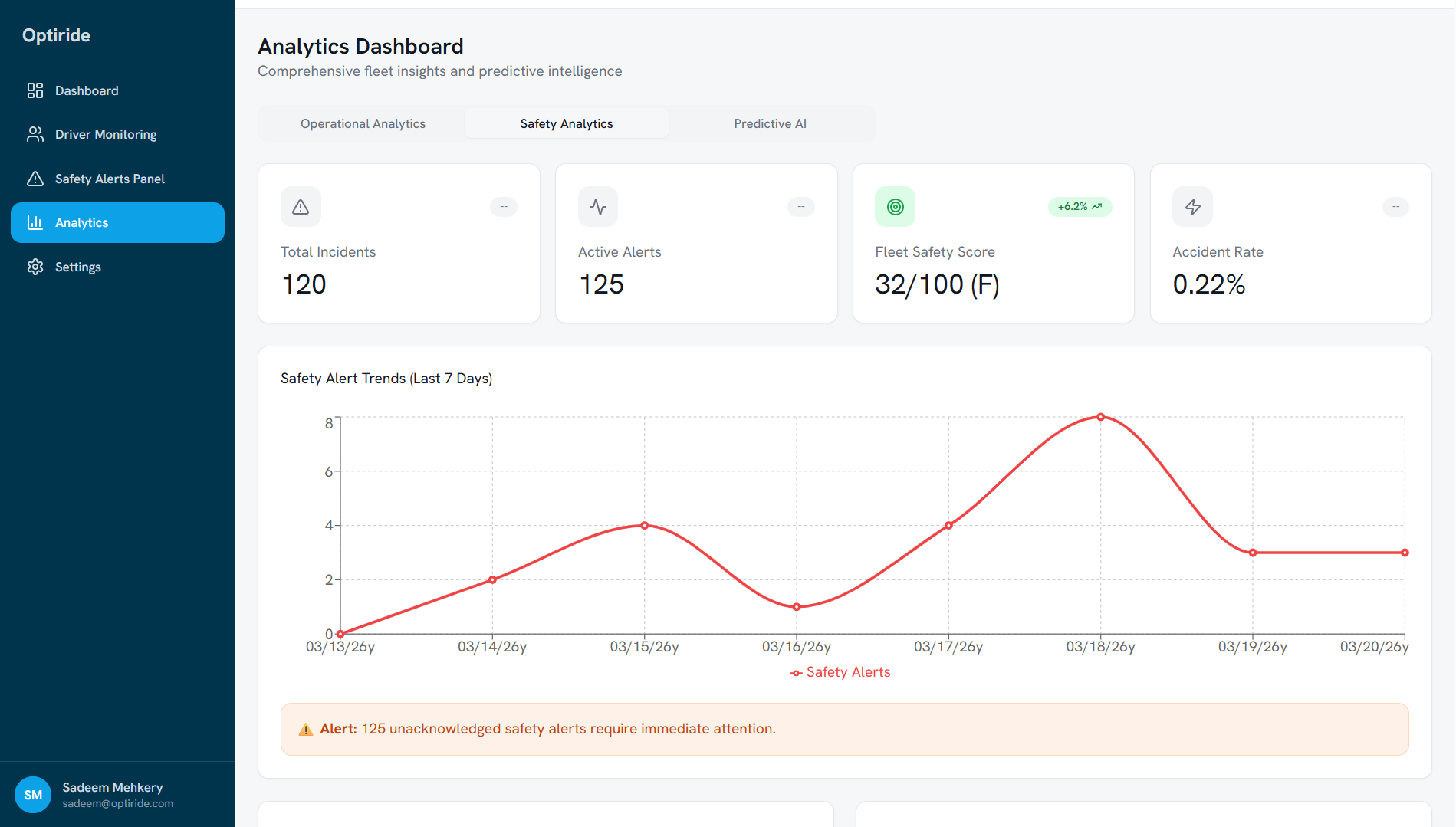
Task: Click the Active Alerts pulse icon
Action: [x=598, y=207]
